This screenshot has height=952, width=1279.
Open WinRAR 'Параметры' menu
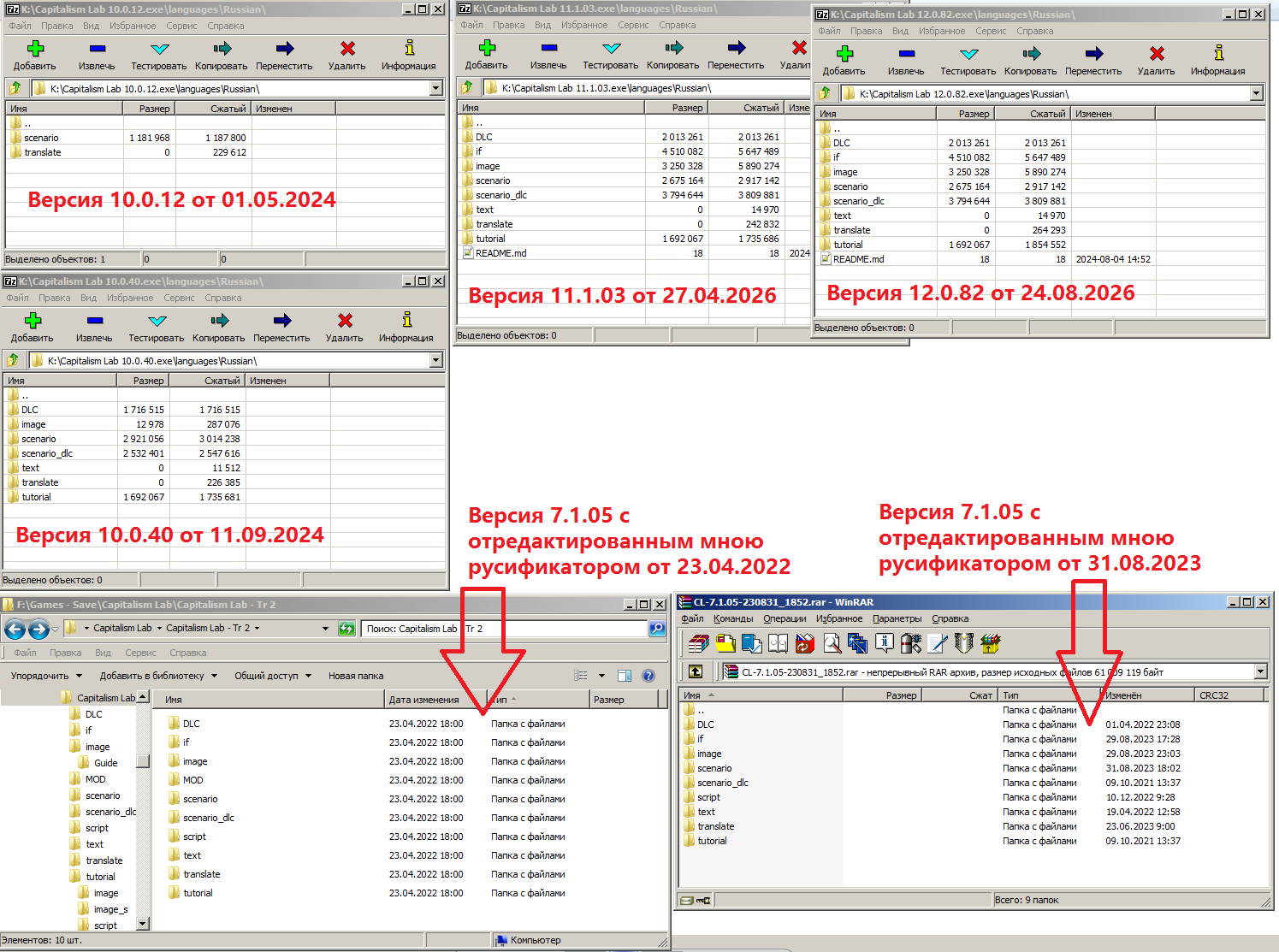click(x=897, y=618)
